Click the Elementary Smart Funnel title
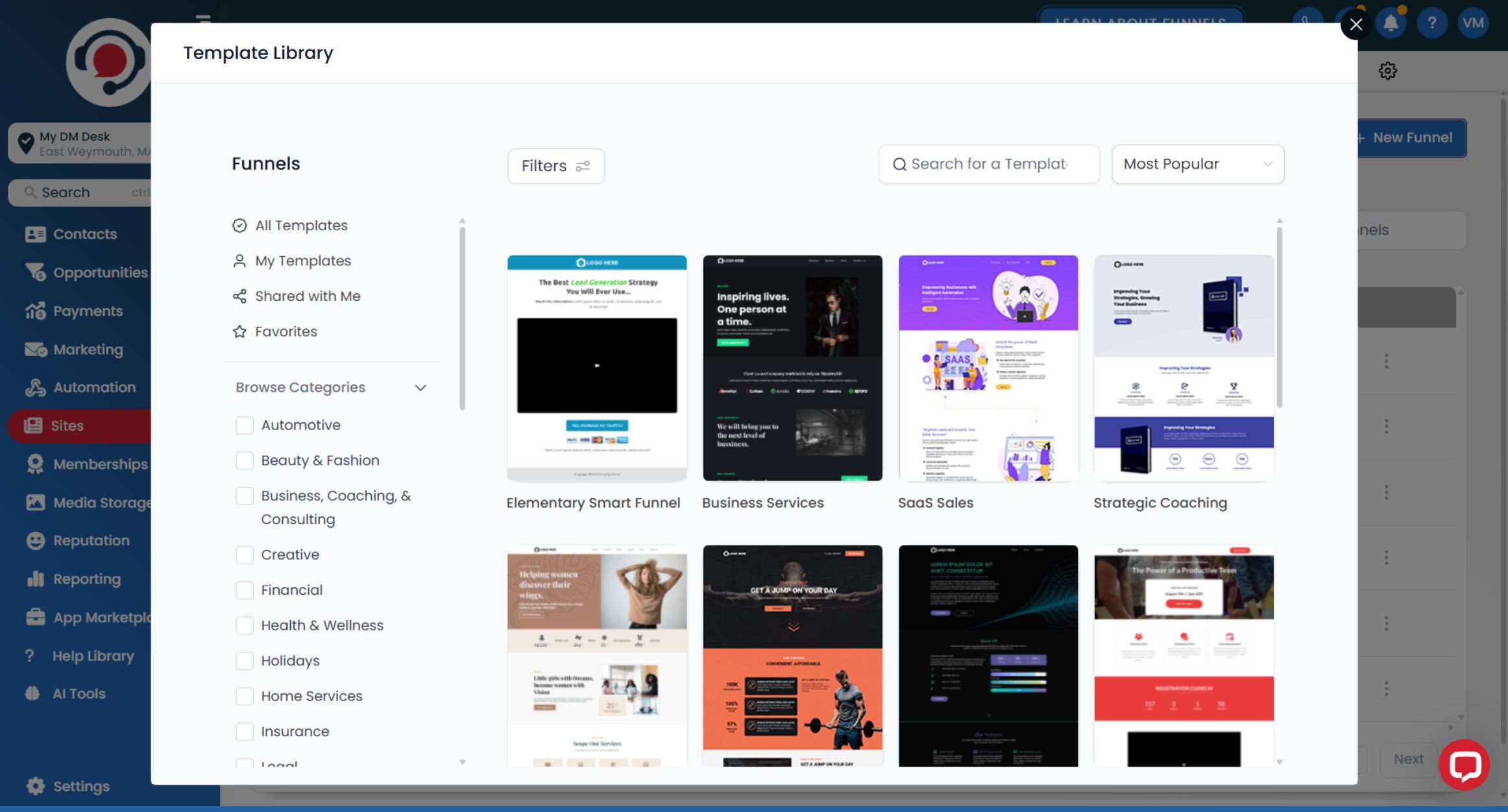Image resolution: width=1508 pixels, height=812 pixels. (593, 503)
